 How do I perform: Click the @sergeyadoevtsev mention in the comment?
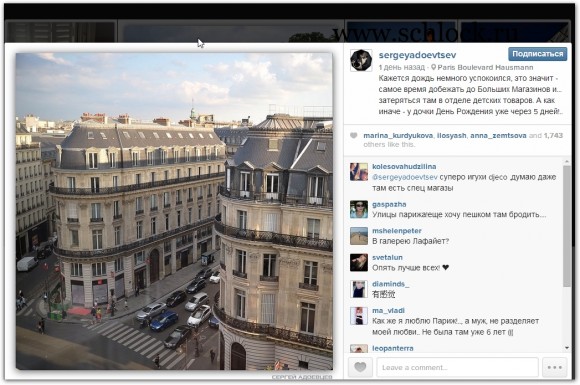point(405,177)
